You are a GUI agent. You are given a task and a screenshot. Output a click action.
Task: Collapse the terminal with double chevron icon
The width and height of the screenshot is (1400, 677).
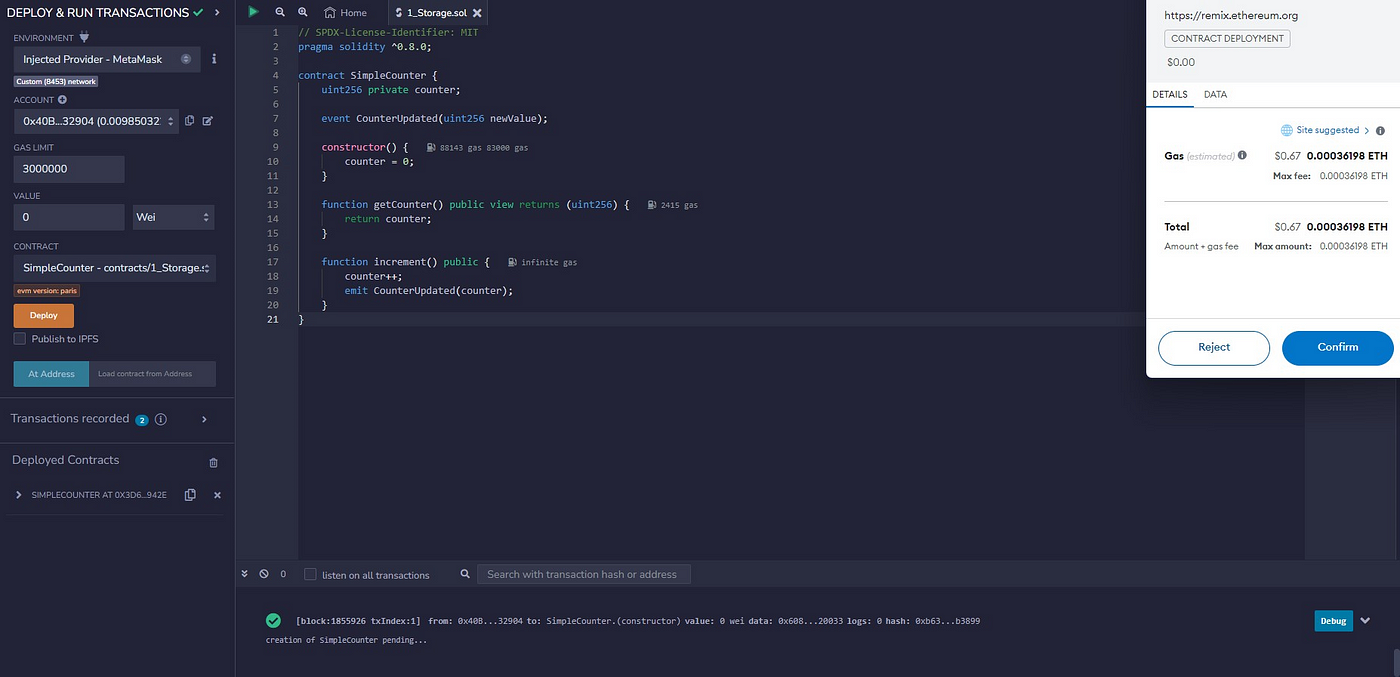pyautogui.click(x=246, y=574)
